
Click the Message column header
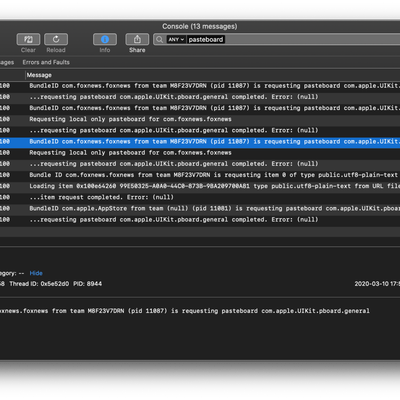point(39,75)
